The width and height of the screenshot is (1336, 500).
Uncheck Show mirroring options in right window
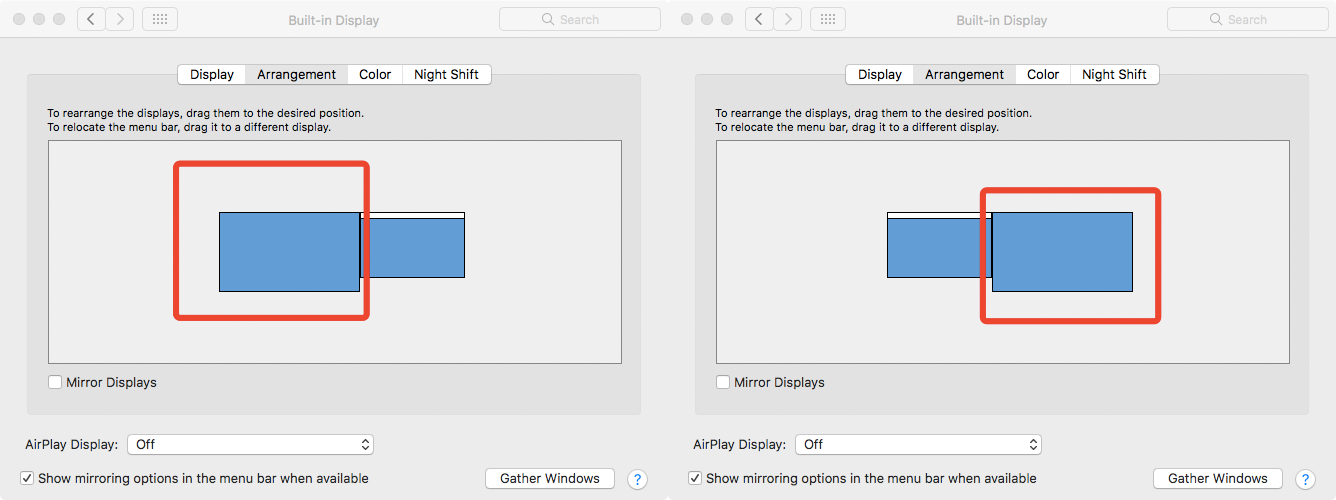pyautogui.click(x=695, y=478)
